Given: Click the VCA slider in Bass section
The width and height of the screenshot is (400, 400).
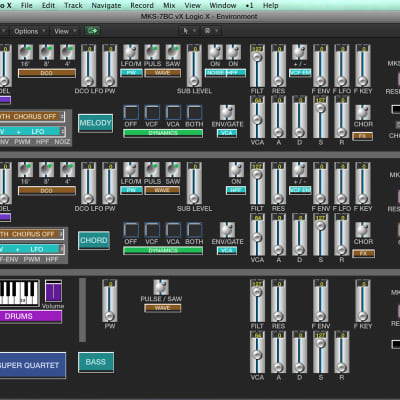Looking at the screenshot, I should point(257,352).
